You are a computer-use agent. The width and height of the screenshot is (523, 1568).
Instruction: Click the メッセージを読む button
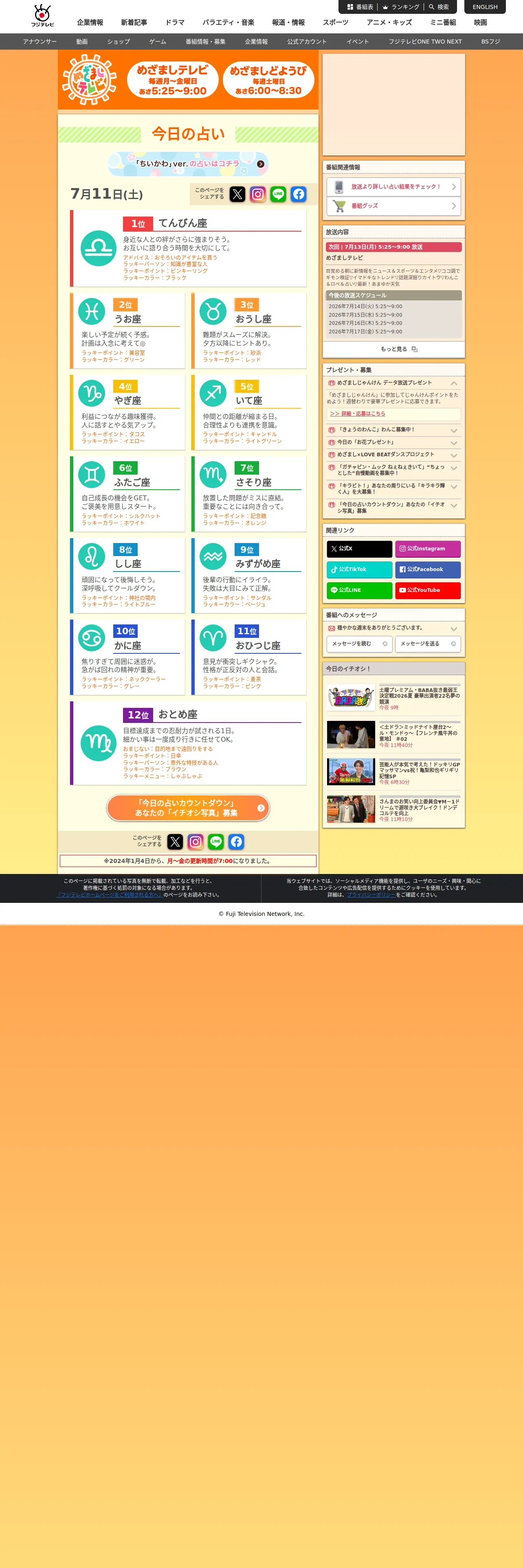[x=360, y=644]
